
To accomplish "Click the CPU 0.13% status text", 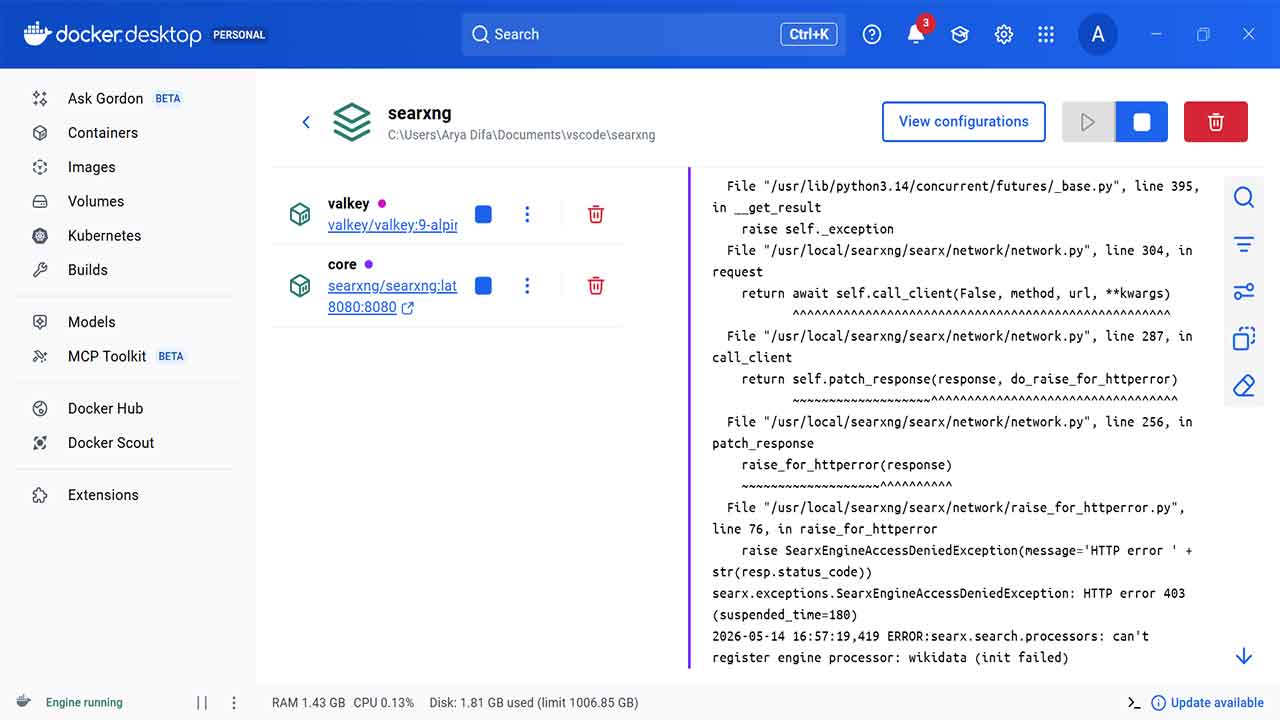I will [x=384, y=702].
